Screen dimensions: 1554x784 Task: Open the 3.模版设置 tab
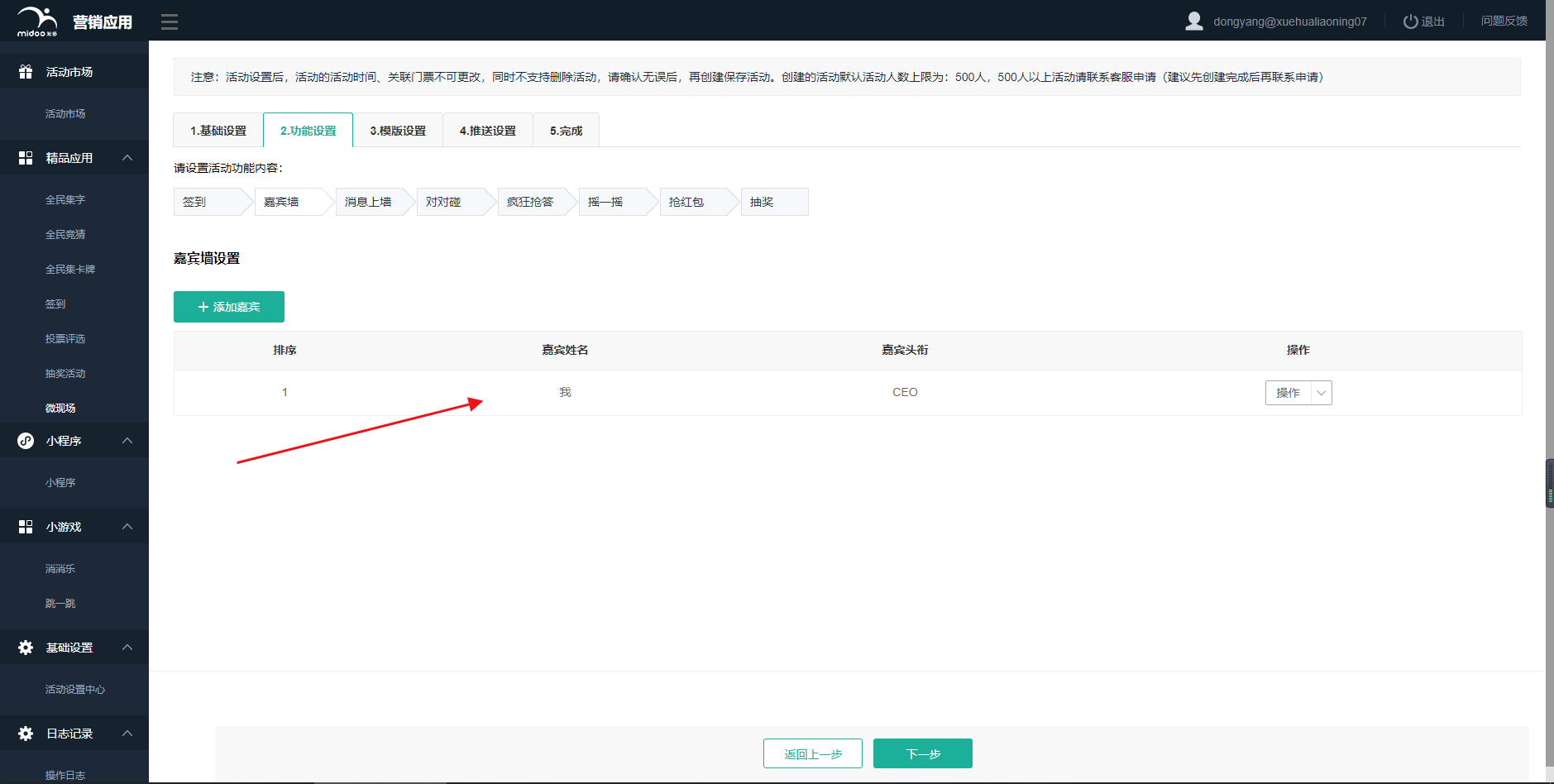click(x=398, y=131)
